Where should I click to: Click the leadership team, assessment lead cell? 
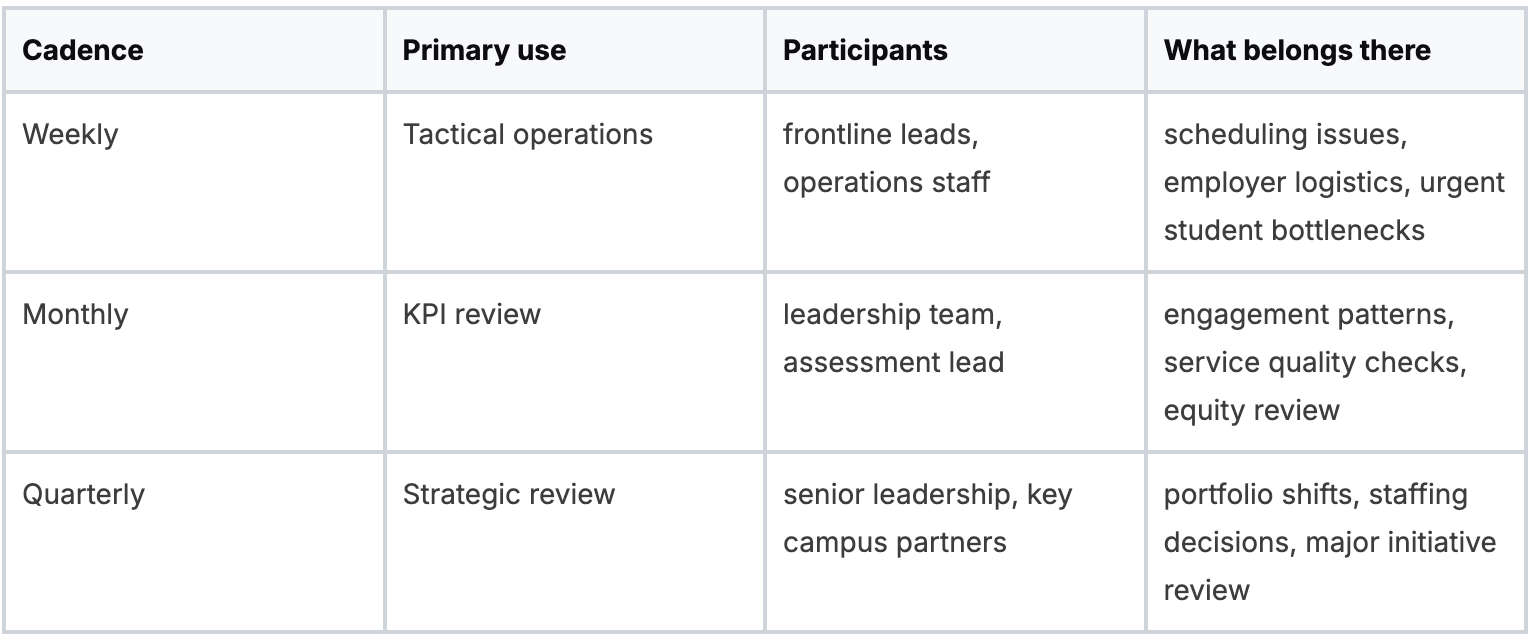893,338
